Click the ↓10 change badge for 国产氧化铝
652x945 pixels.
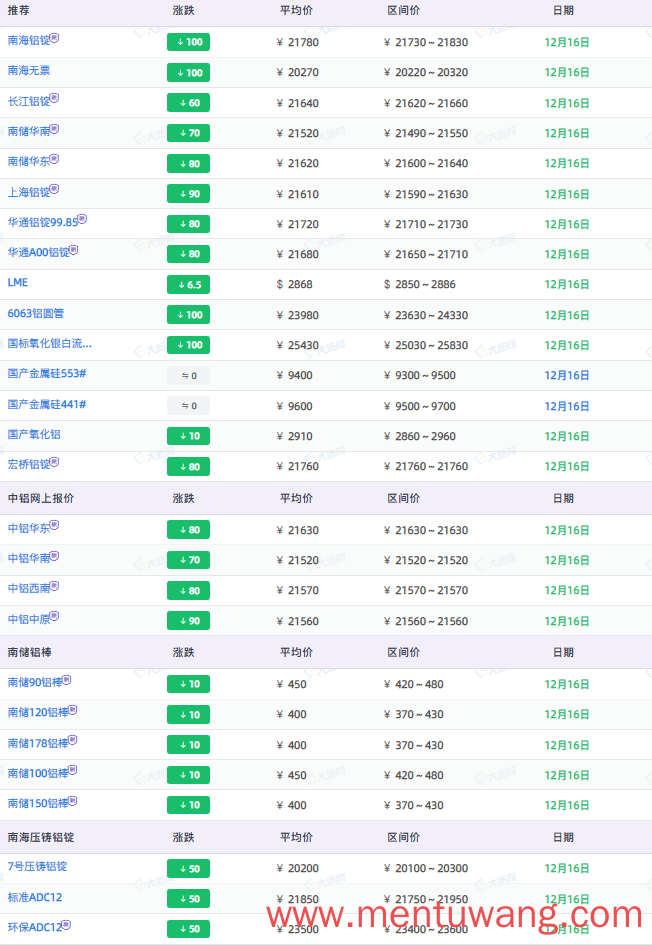pyautogui.click(x=189, y=436)
